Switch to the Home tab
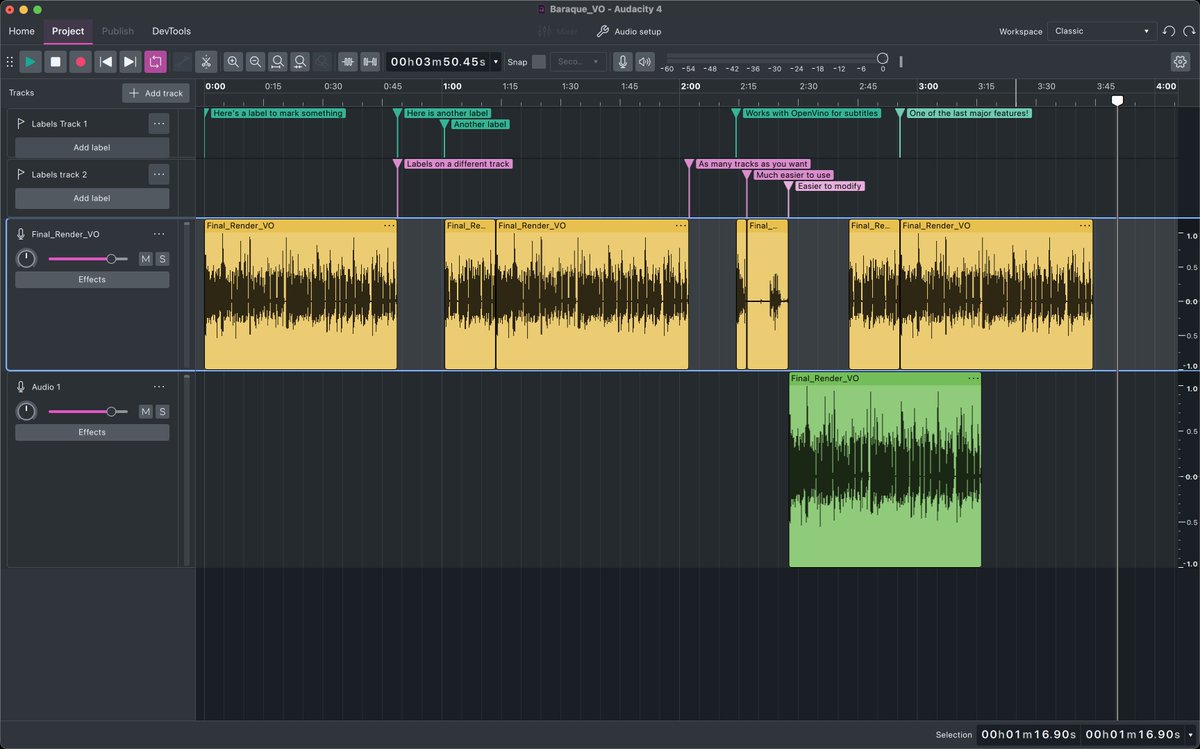Viewport: 1200px width, 749px height. tap(21, 31)
